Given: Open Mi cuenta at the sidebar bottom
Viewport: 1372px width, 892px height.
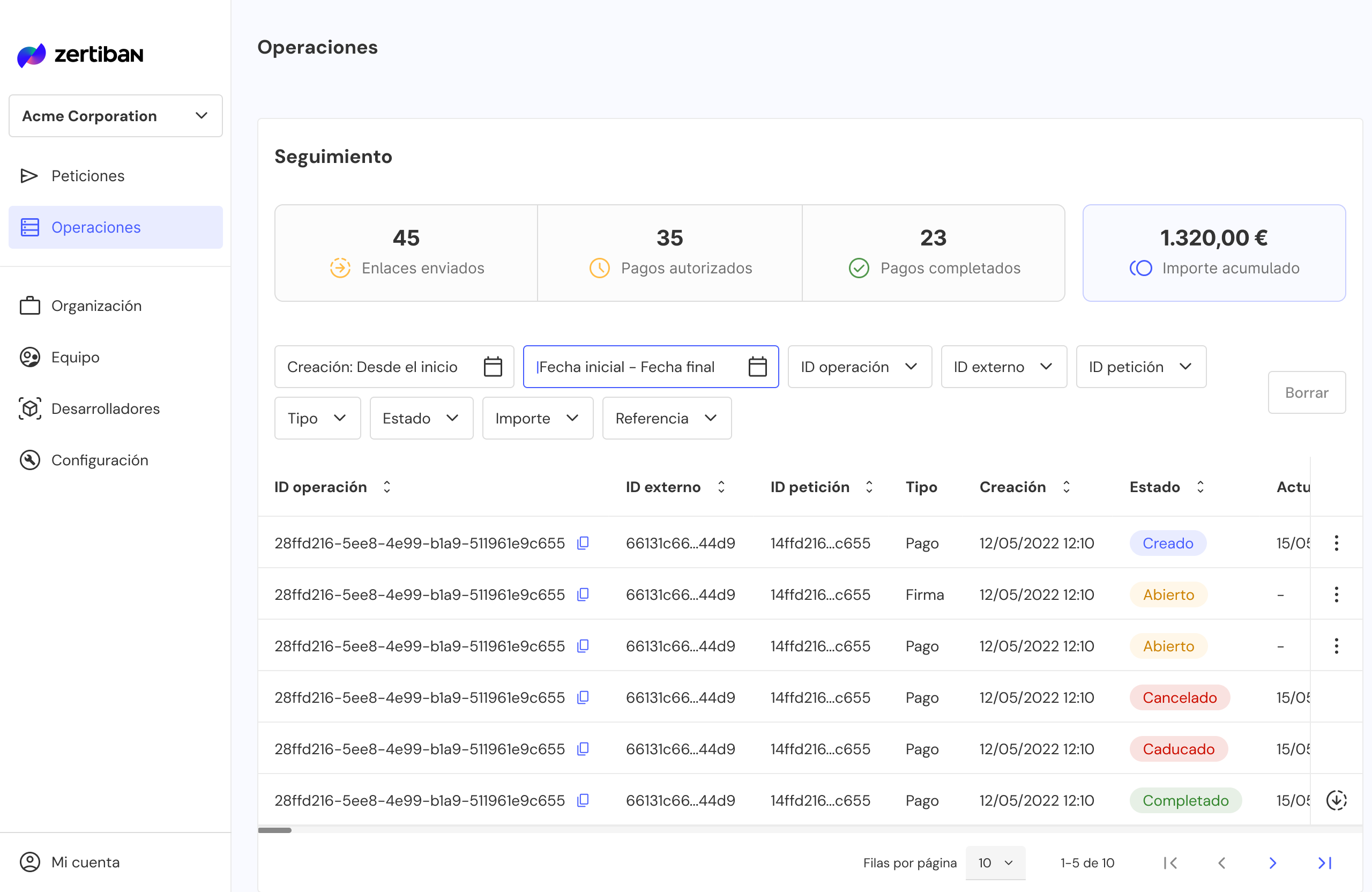Looking at the screenshot, I should [x=115, y=862].
